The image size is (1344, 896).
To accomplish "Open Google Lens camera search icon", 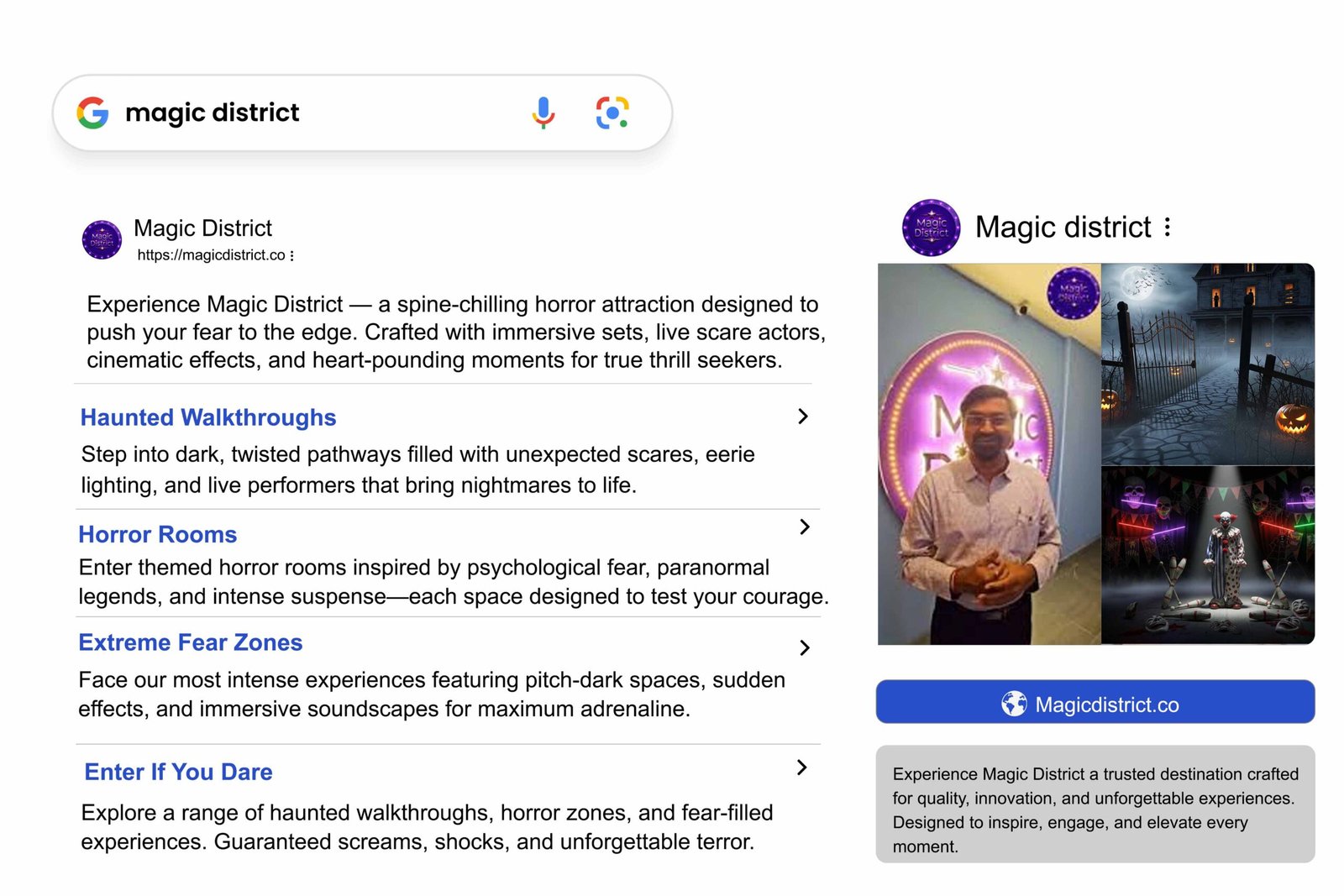I will 612,113.
